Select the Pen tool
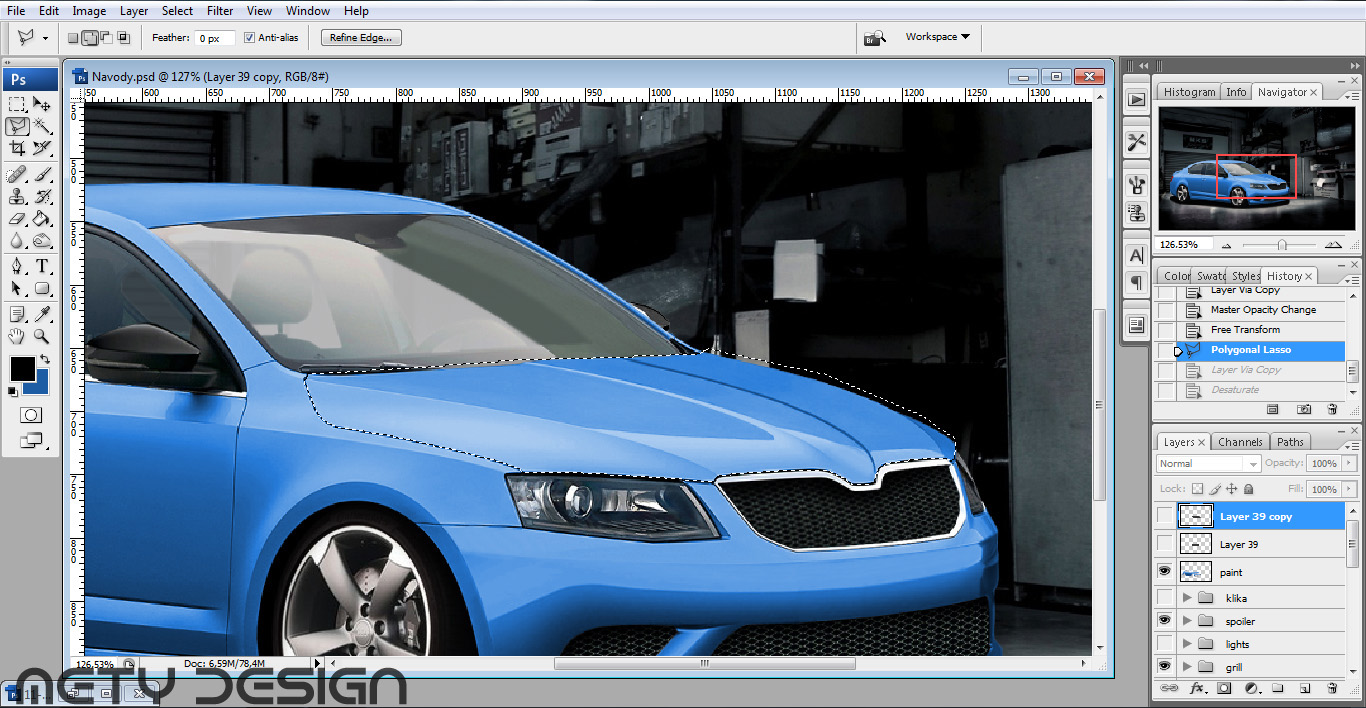 17,267
